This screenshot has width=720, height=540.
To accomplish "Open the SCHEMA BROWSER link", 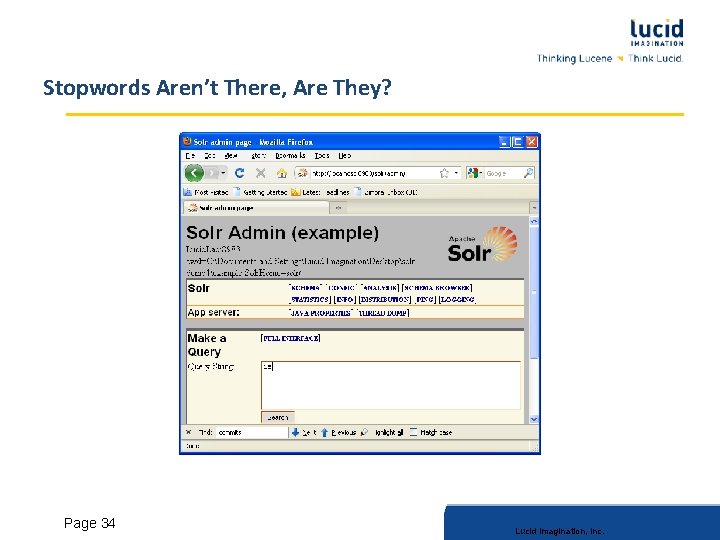I will coord(437,288).
